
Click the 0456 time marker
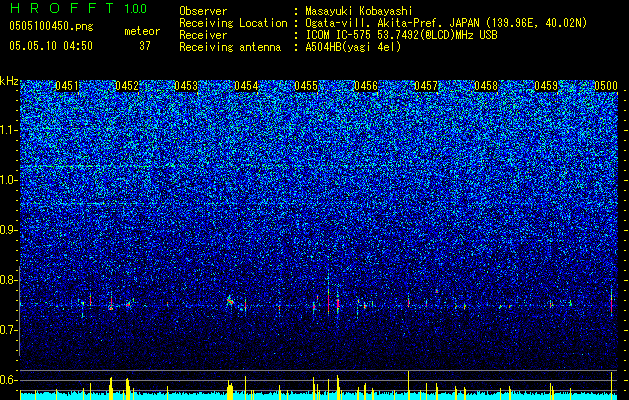tap(366, 86)
